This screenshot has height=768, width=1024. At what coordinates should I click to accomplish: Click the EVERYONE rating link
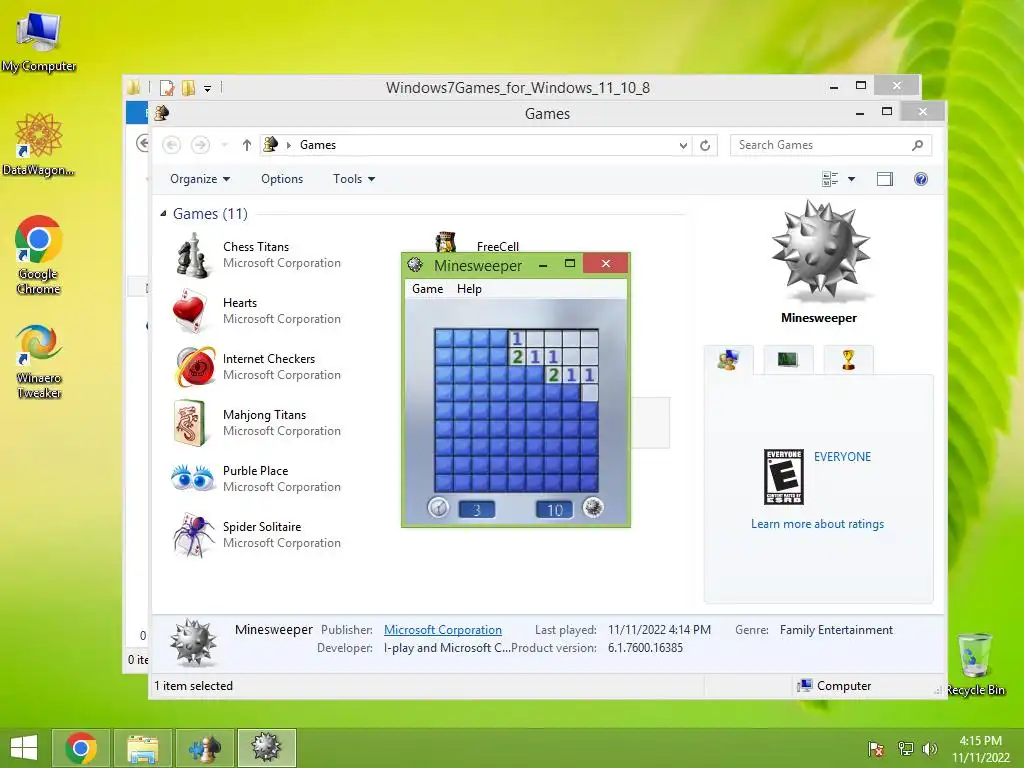(x=842, y=456)
